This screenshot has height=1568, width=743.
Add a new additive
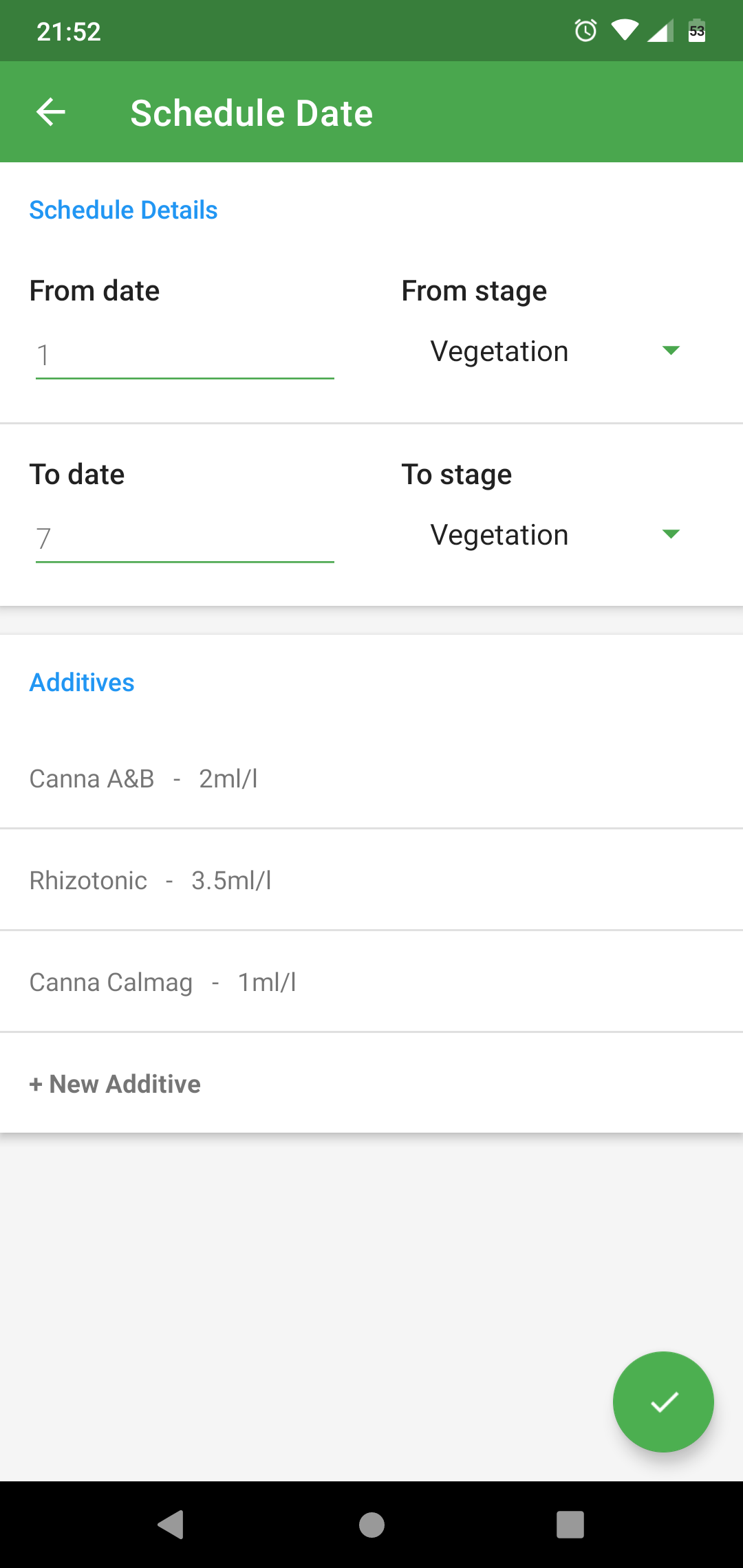pyautogui.click(x=115, y=1084)
